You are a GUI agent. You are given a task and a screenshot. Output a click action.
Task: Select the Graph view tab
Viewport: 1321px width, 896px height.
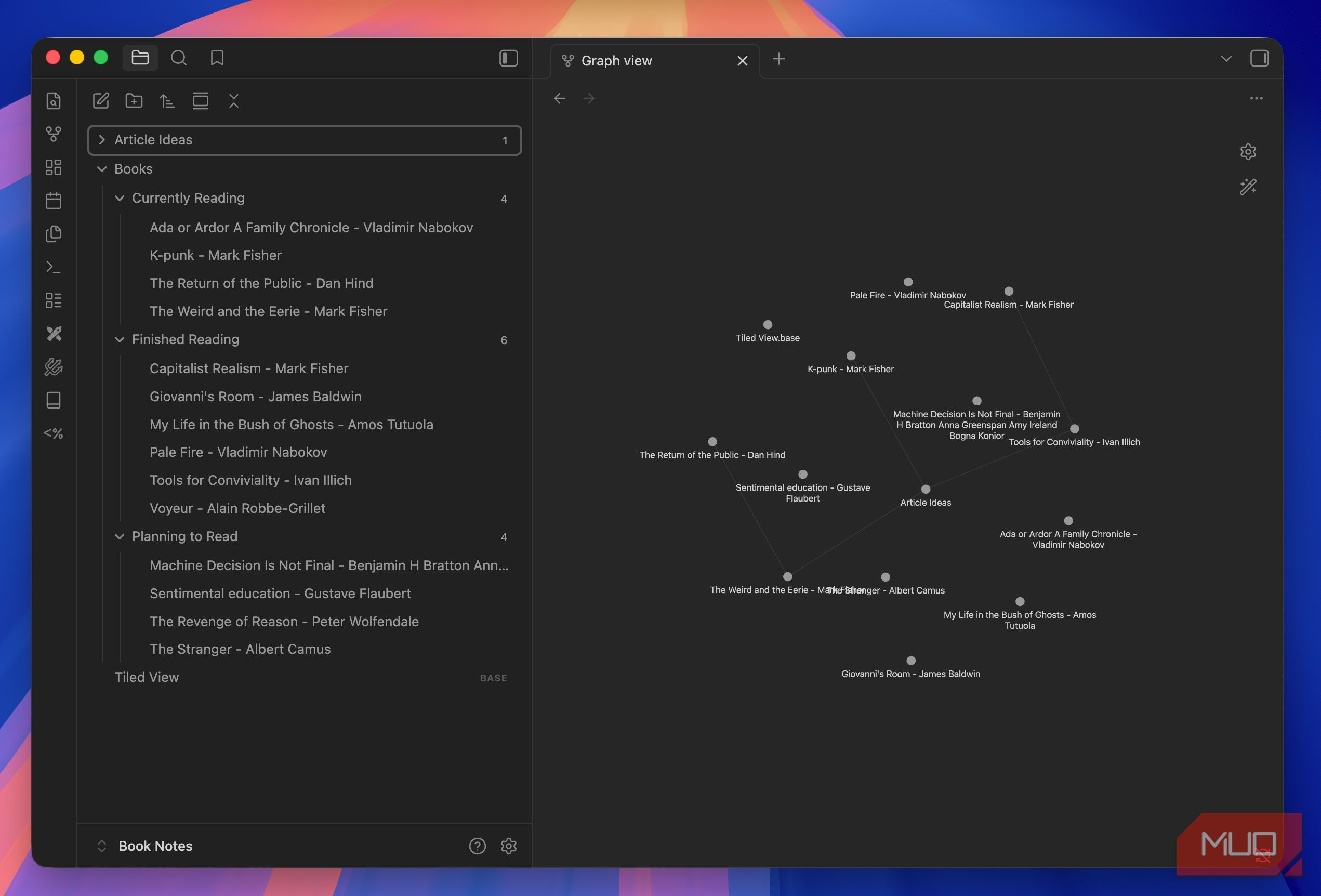[655, 61]
